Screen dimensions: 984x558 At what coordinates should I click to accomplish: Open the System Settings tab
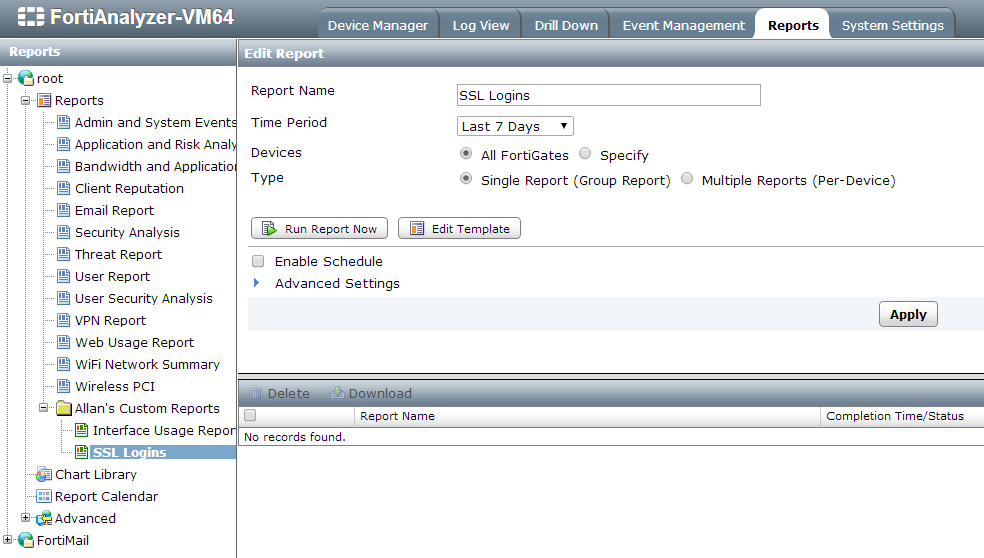tap(892, 26)
